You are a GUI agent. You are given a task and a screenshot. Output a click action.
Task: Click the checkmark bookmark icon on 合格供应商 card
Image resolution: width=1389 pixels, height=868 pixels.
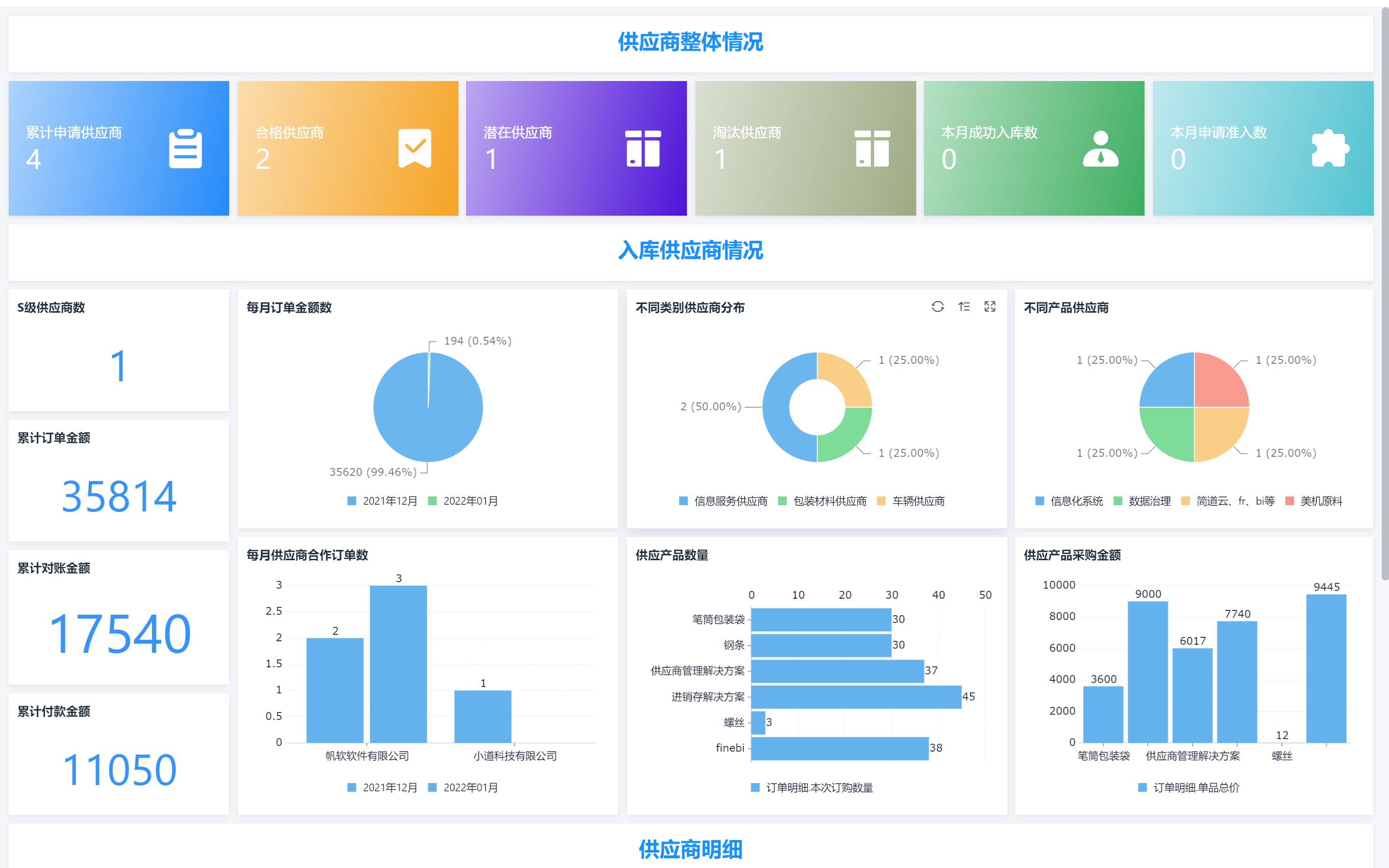coord(414,148)
